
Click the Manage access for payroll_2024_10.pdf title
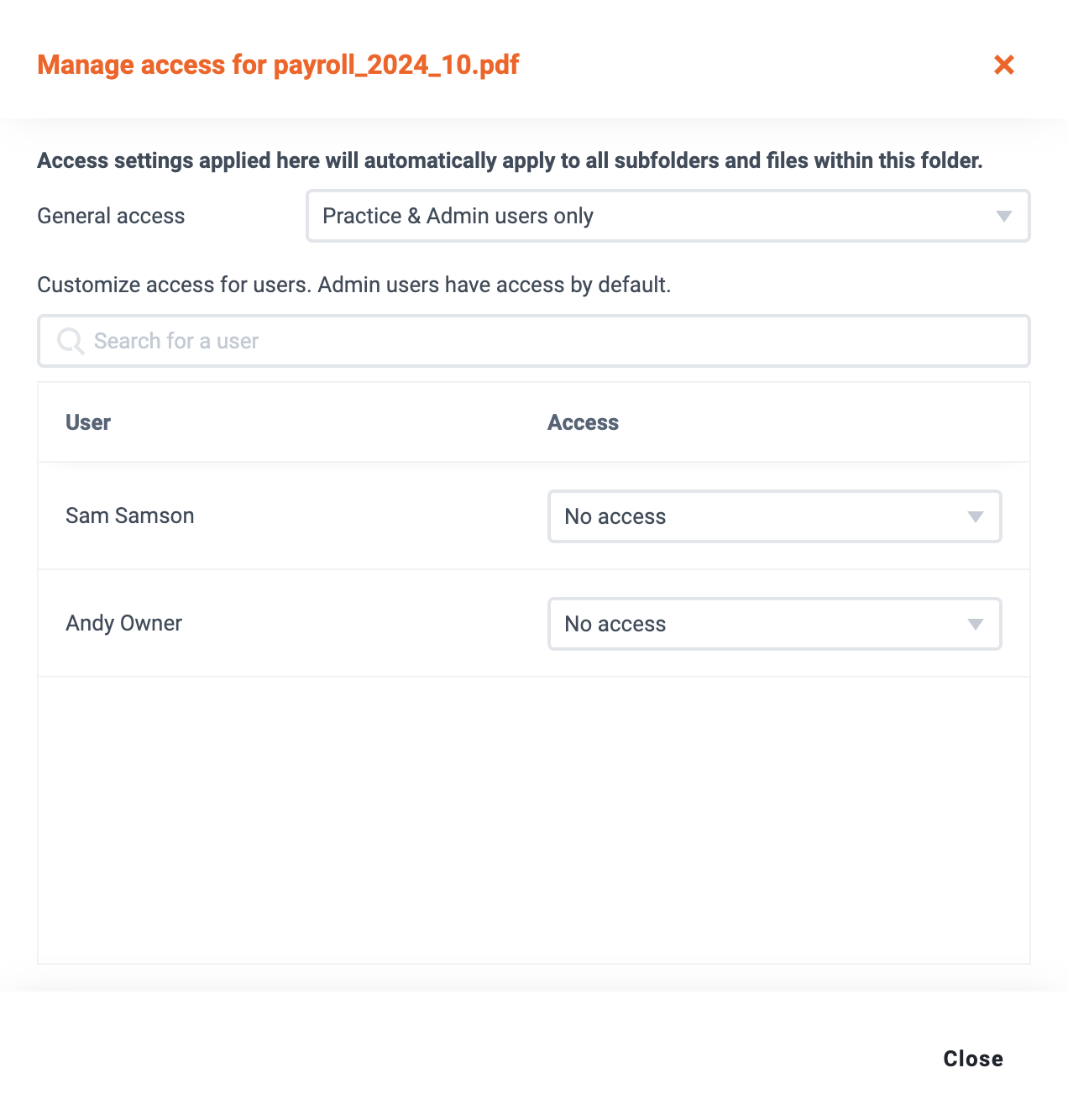(278, 65)
